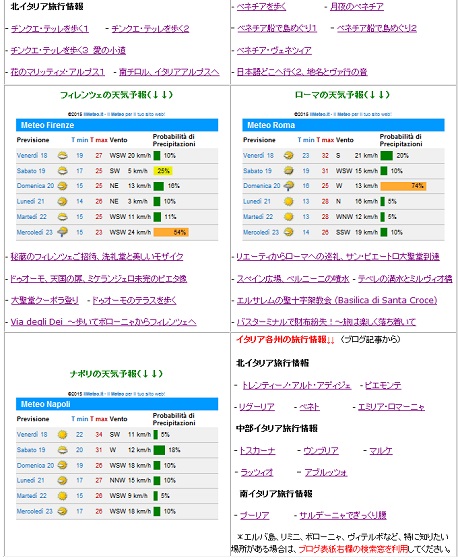458x560 pixels.
Task: Click Roma Domenica 20 rain weather icon
Action: pyautogui.click(x=289, y=186)
